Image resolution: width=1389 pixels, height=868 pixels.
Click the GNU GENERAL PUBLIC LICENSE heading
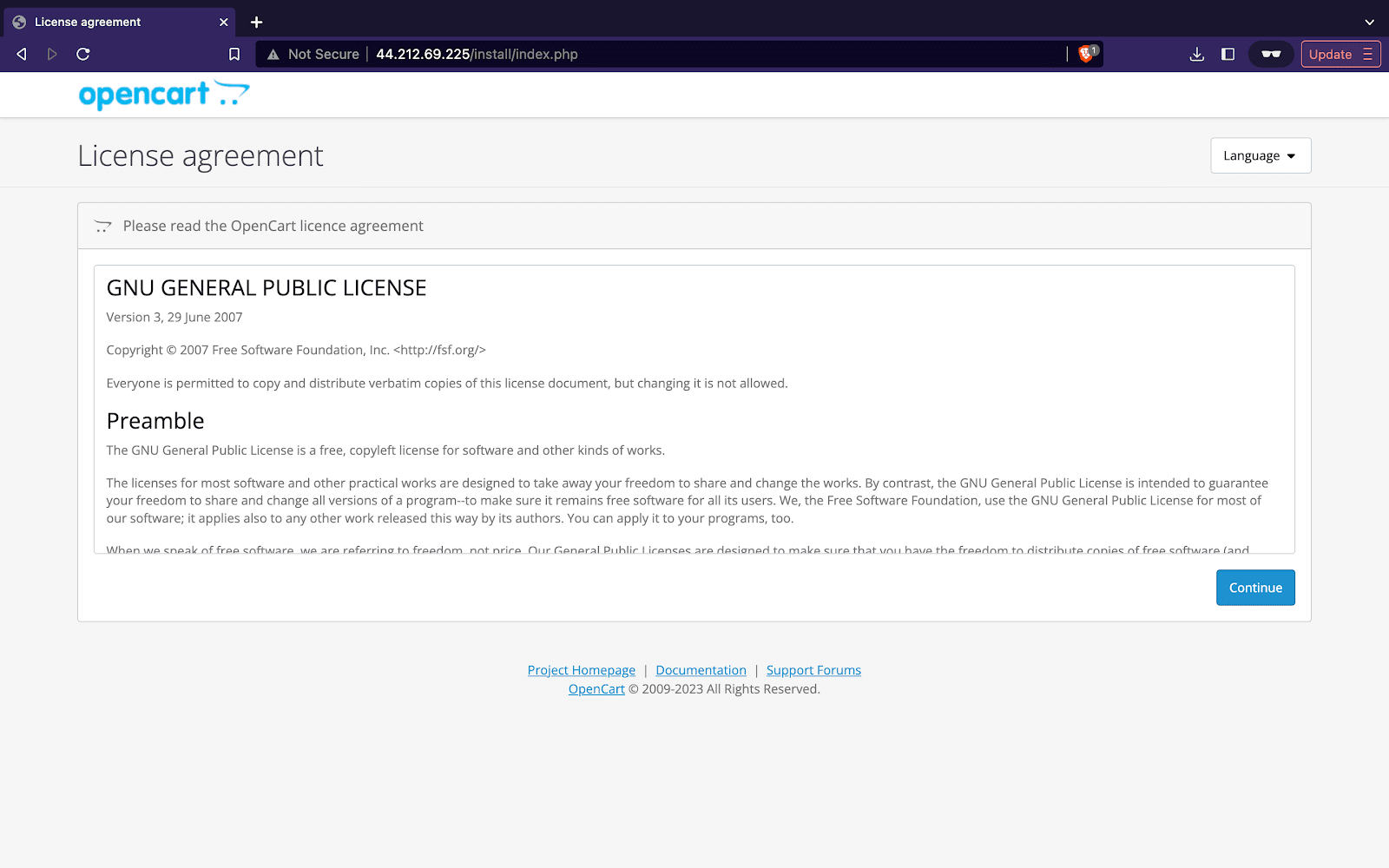[x=267, y=288]
